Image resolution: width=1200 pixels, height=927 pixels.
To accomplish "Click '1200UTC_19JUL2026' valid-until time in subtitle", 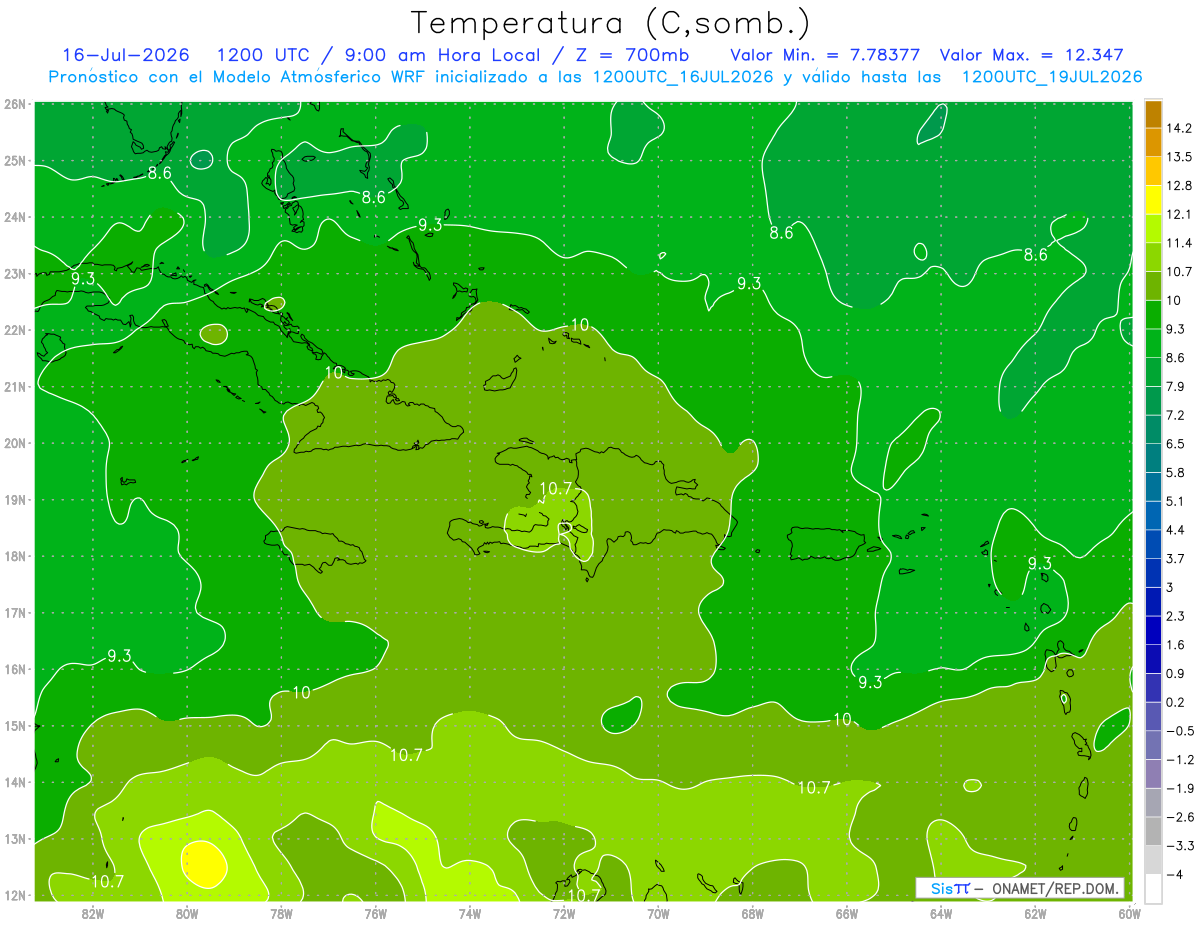I will coord(1052,77).
